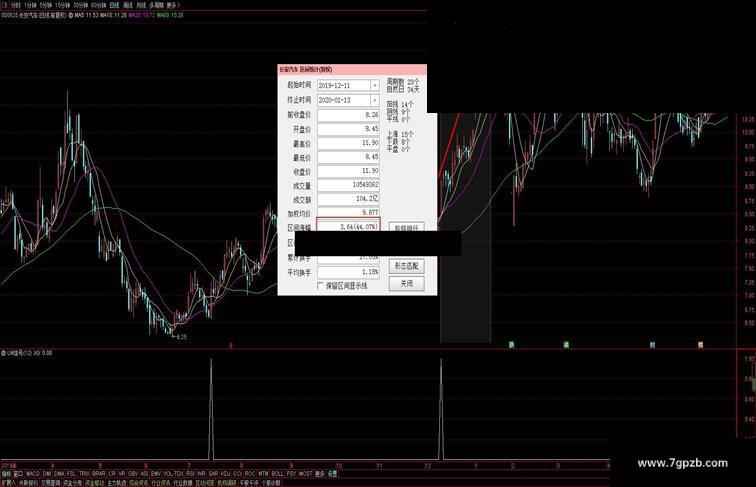This screenshot has height=487, width=756.
Task: Open the end date dropdown 2020-01-13
Action: (374, 100)
